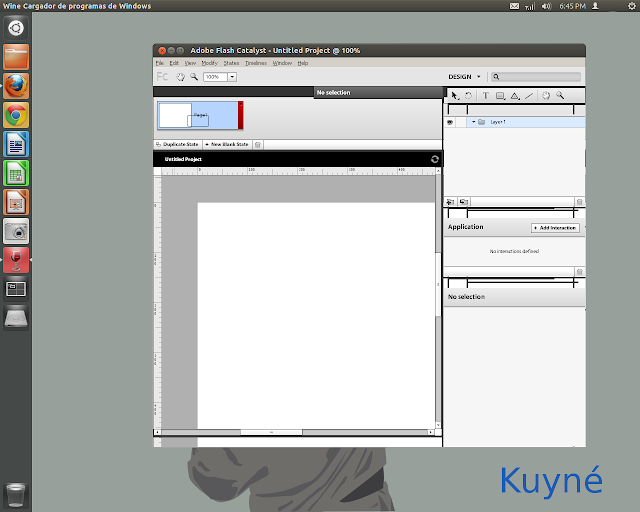Image resolution: width=640 pixels, height=512 pixels.
Task: Click into the top-right search field
Action: click(x=536, y=77)
